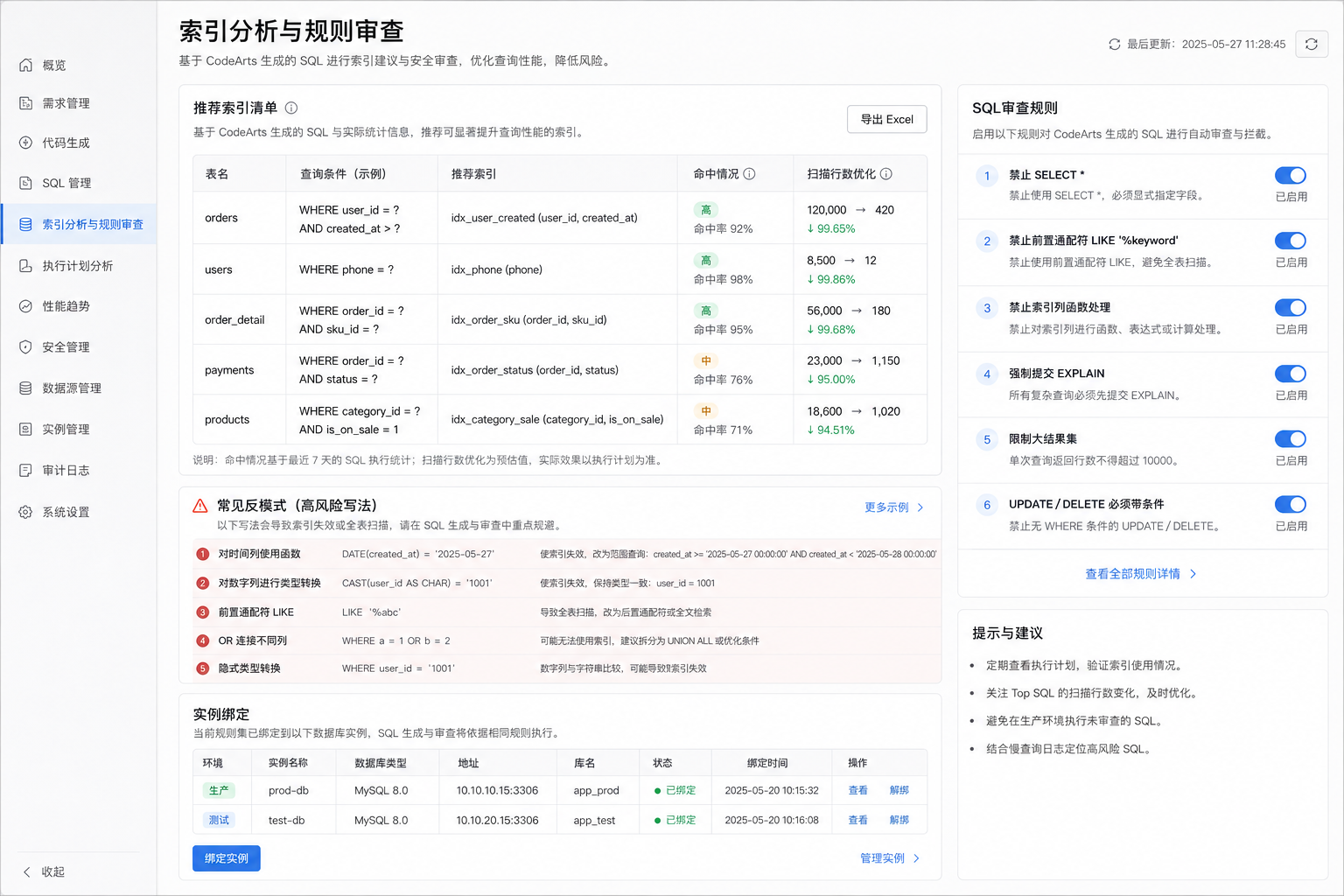Image resolution: width=1344 pixels, height=896 pixels.
Task: Click 解绑 link for test-db
Action: click(x=899, y=820)
